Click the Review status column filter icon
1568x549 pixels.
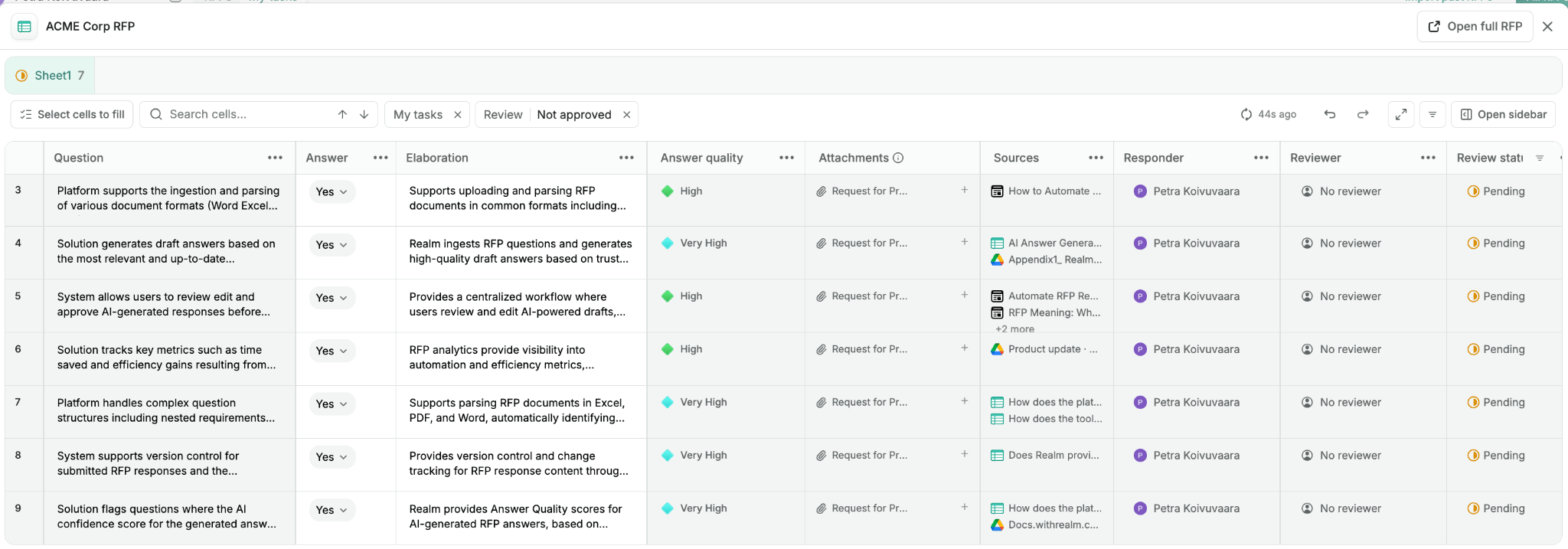click(x=1540, y=158)
